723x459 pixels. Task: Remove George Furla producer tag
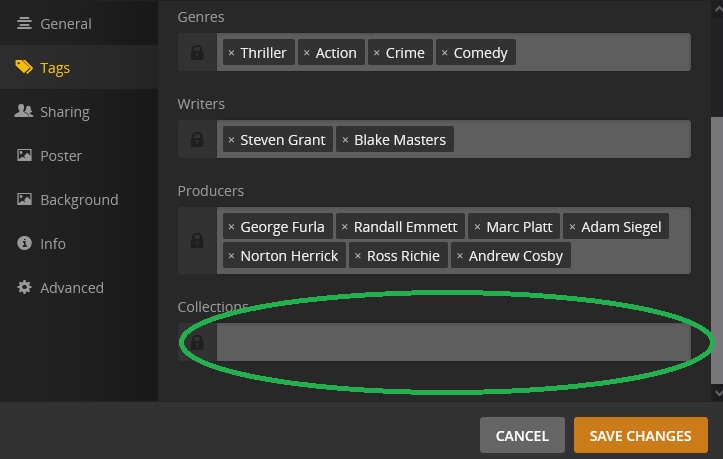click(231, 227)
